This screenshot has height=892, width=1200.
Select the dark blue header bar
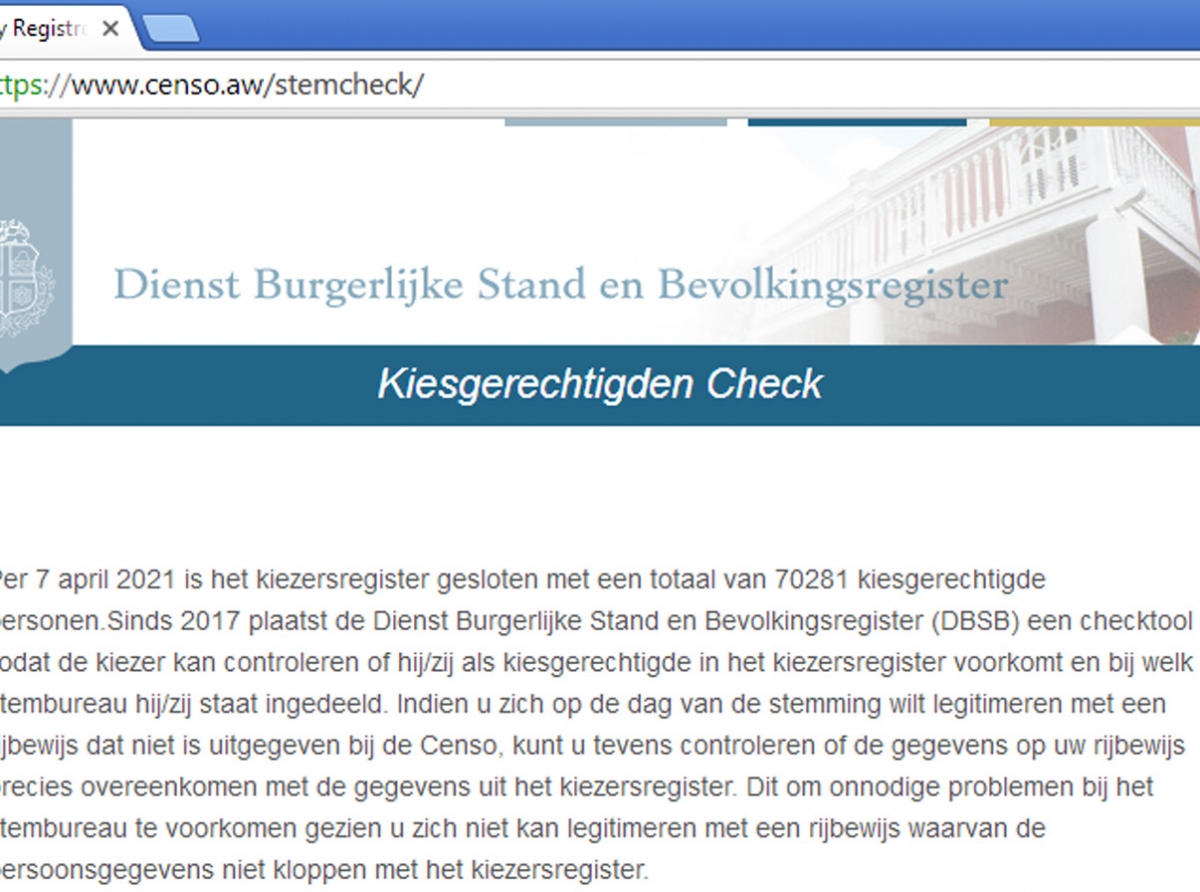pyautogui.click(x=857, y=122)
